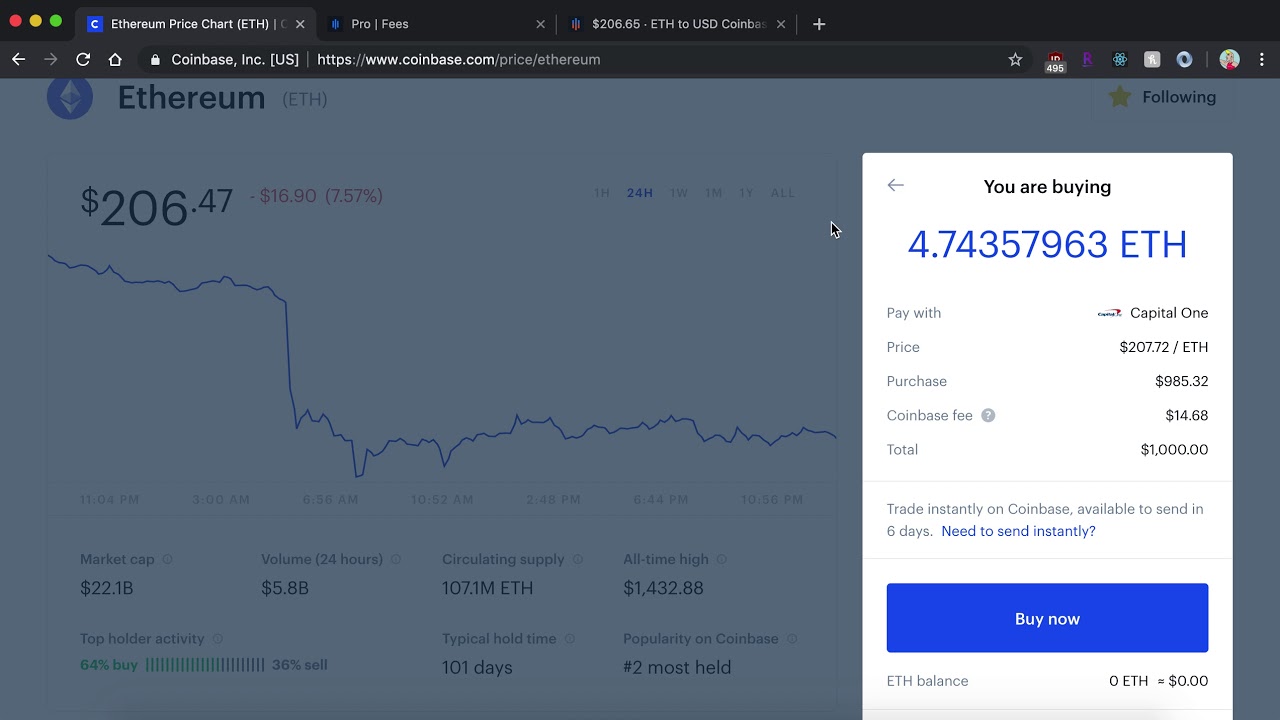Open the blue circle extension icon
The height and width of the screenshot is (720, 1280).
click(1184, 59)
